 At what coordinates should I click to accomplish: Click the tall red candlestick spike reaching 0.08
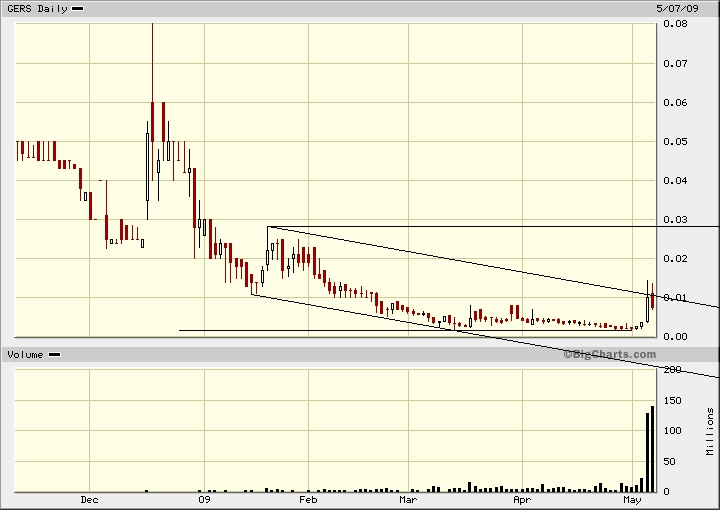(152, 102)
